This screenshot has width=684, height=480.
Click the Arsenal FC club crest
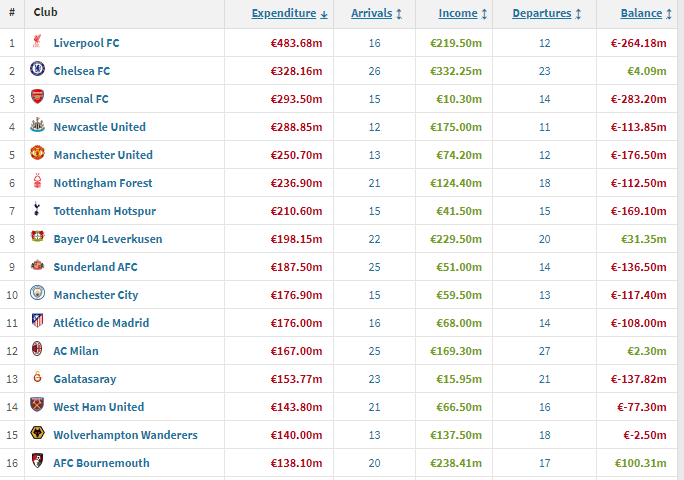coord(37,99)
